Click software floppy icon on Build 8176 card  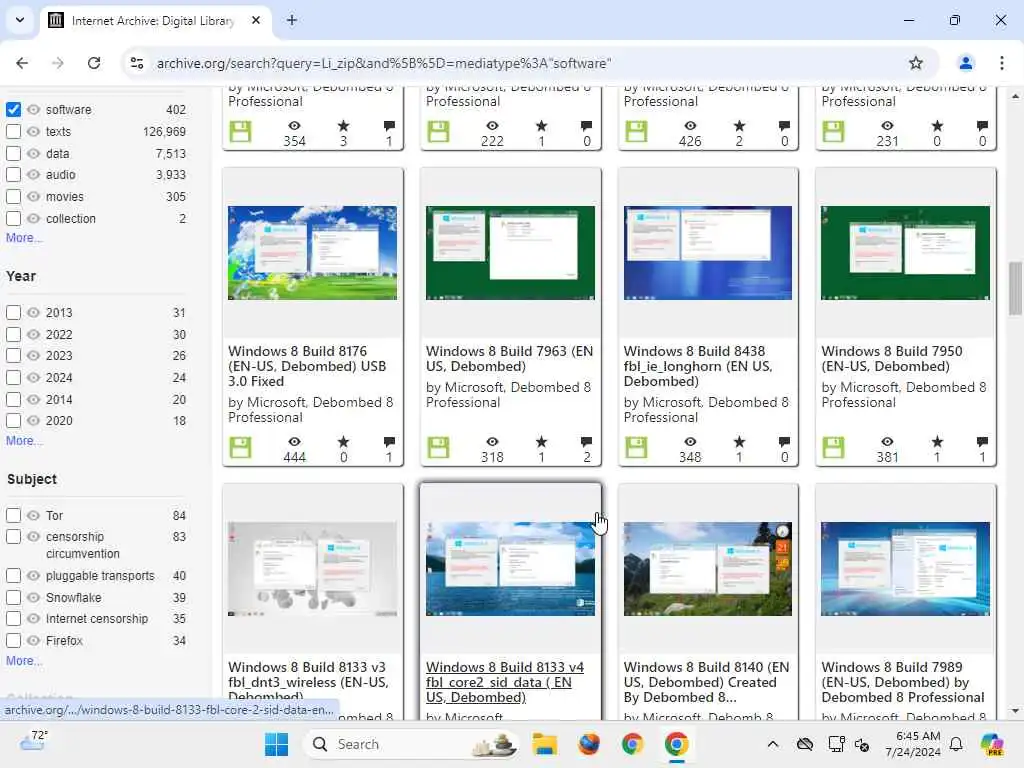click(240, 447)
